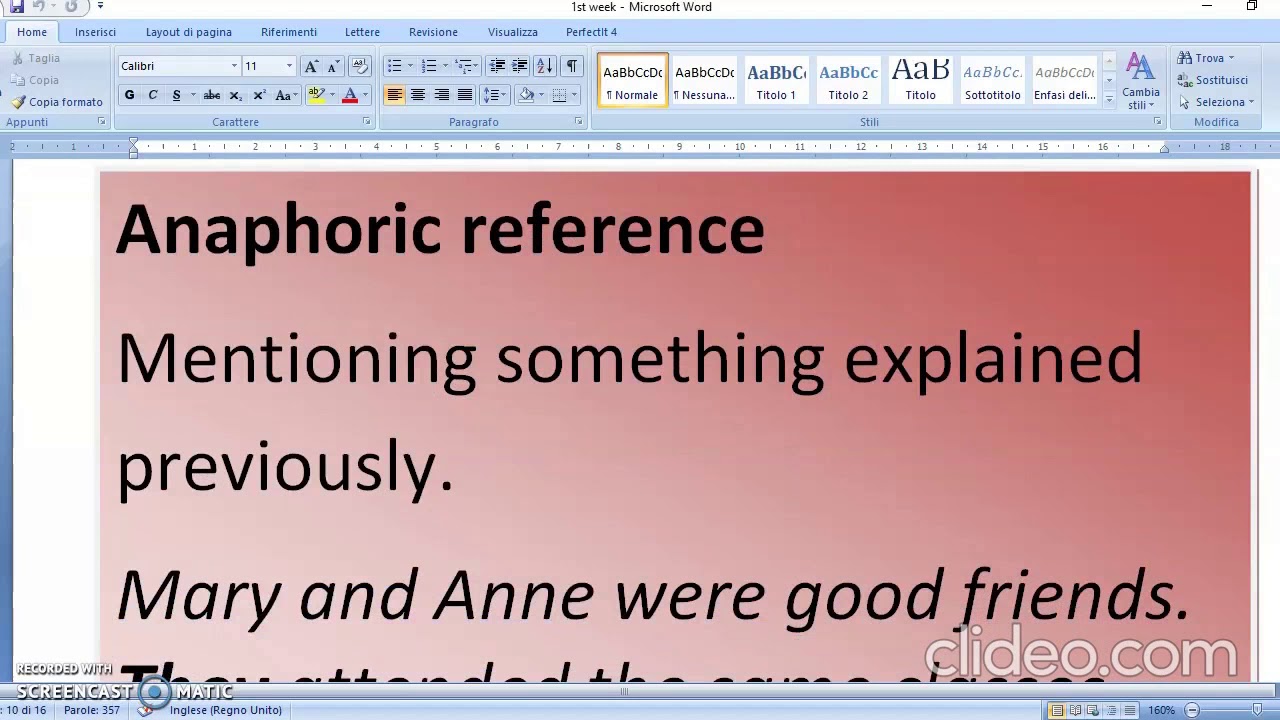Click the Calibri font name field
This screenshot has height=720, width=1280.
[x=173, y=66]
